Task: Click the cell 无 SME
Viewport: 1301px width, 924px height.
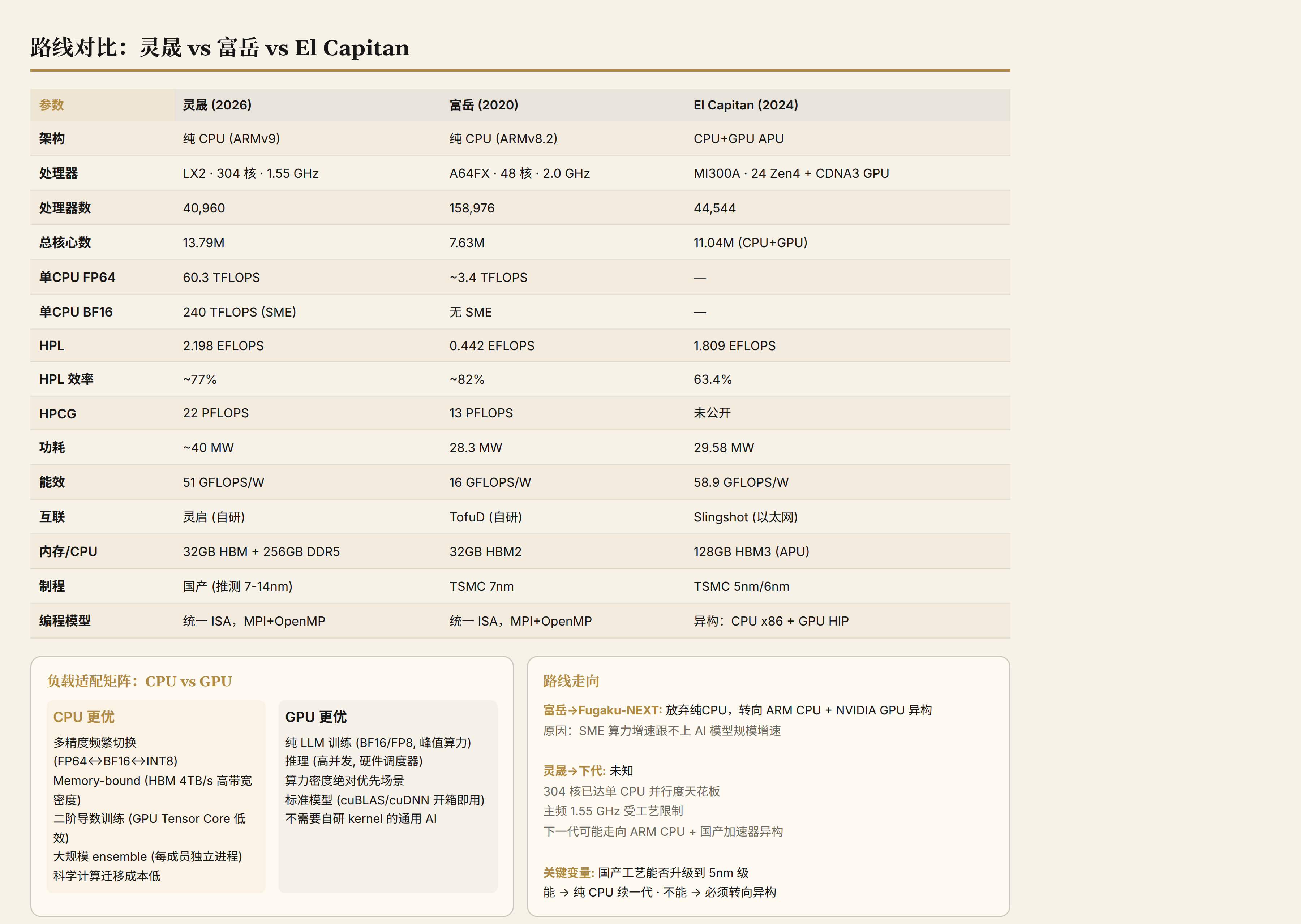Action: pyautogui.click(x=471, y=312)
